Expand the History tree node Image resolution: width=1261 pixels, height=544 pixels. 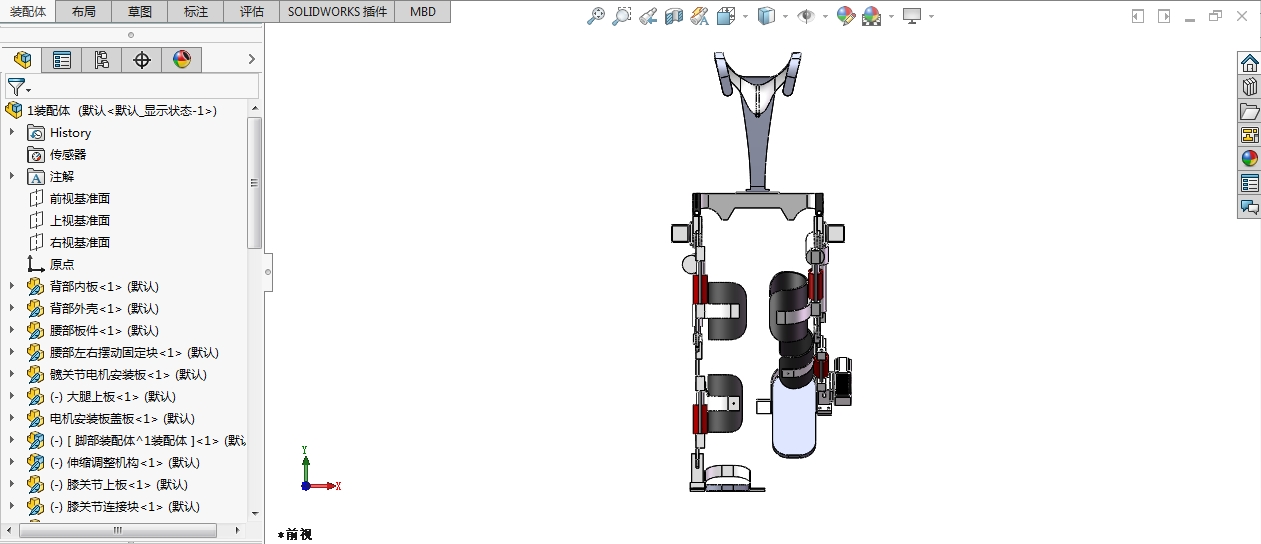pyautogui.click(x=12, y=132)
